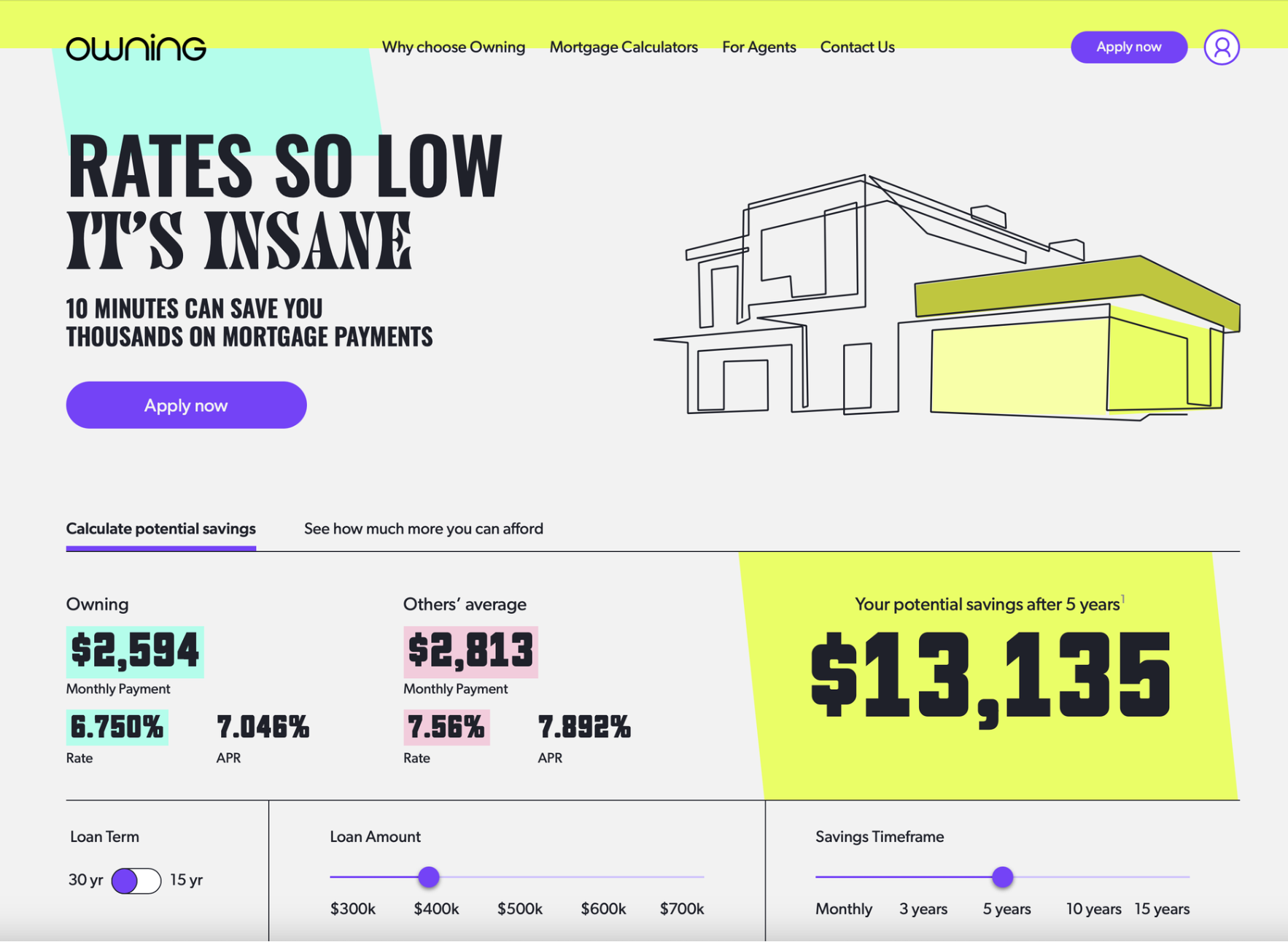Image resolution: width=1288 pixels, height=942 pixels.
Task: Click the Owning logo
Action: click(136, 47)
